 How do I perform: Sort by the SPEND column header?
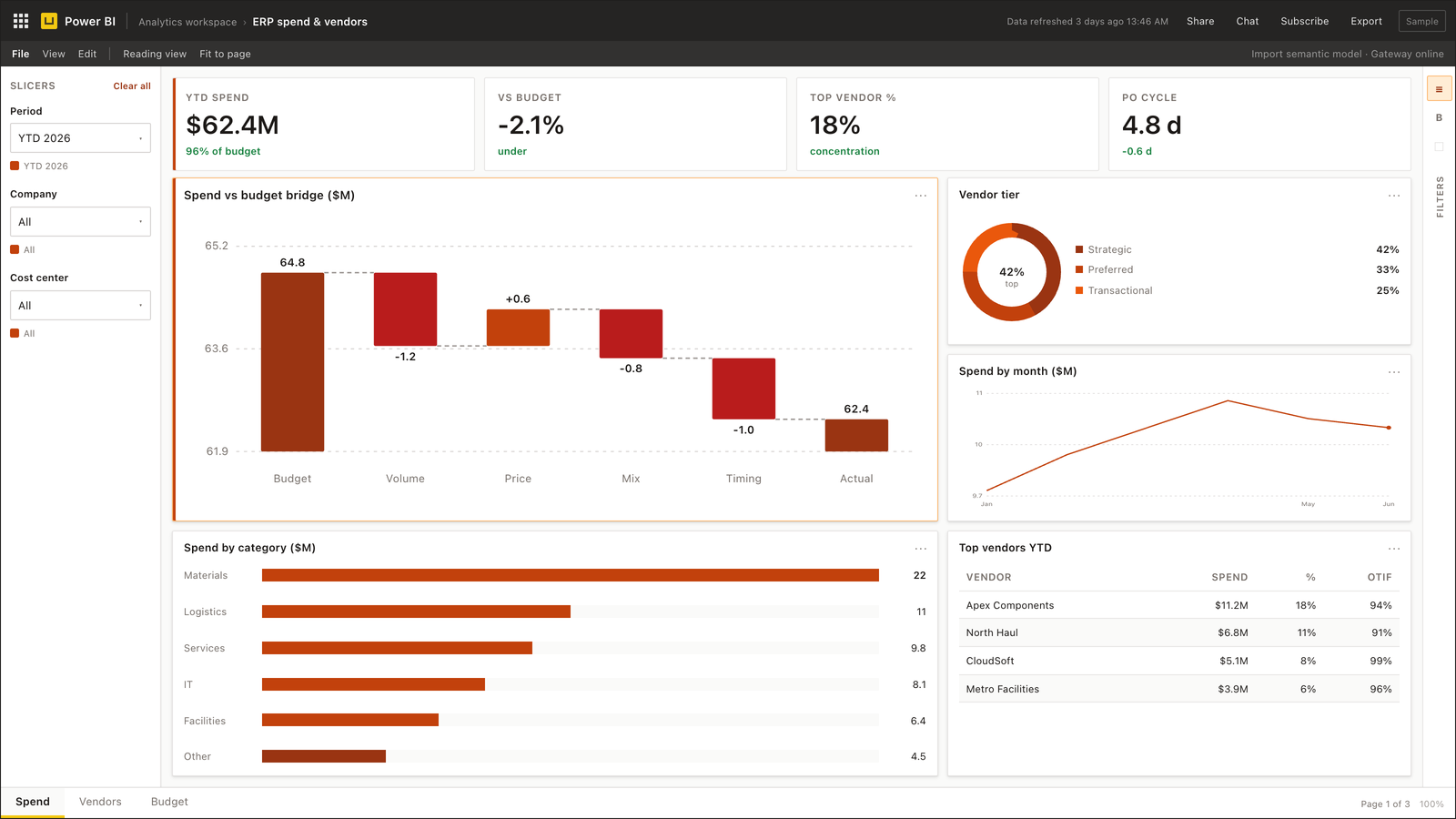tap(1229, 577)
